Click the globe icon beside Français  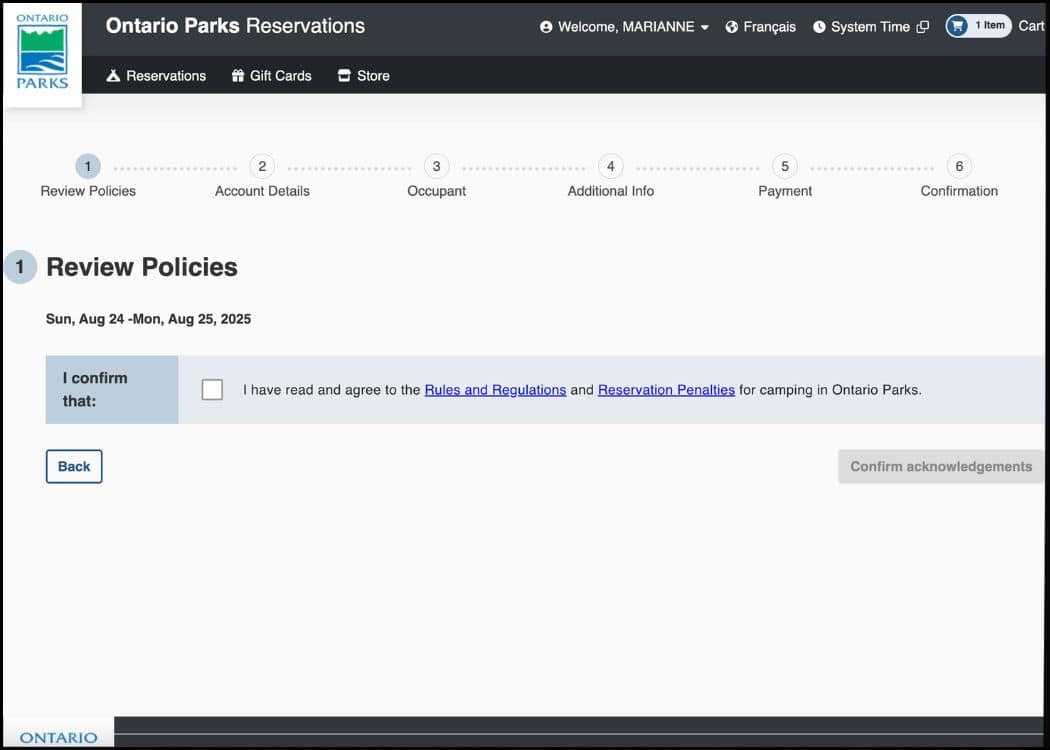[732, 27]
